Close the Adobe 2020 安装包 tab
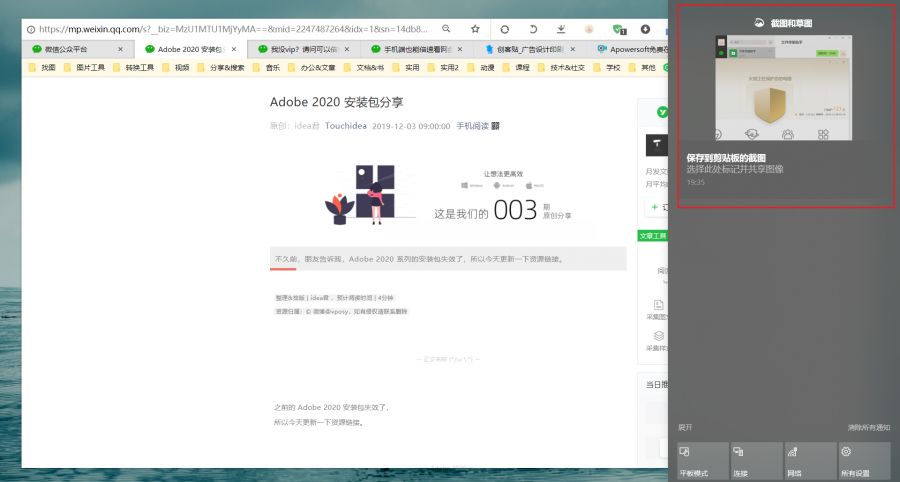This screenshot has width=900, height=482. click(x=234, y=49)
